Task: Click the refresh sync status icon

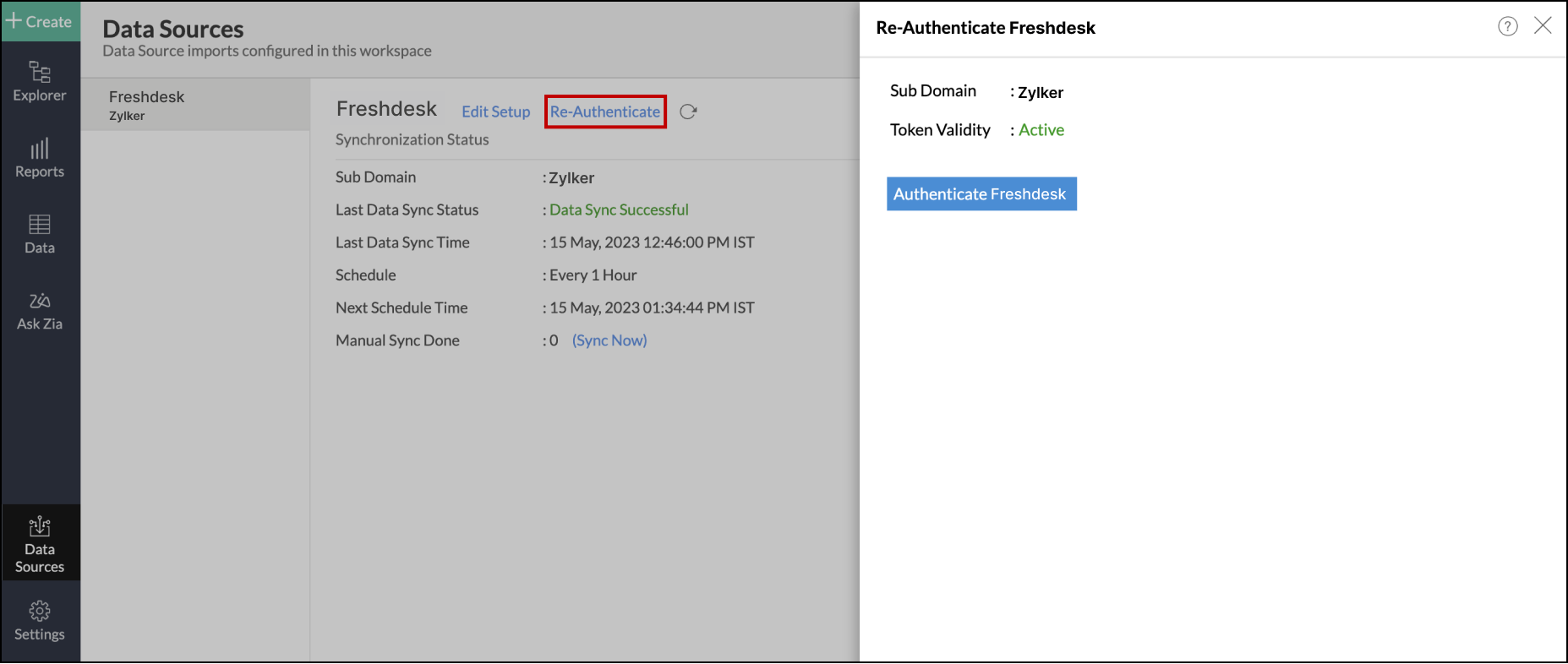Action: click(x=688, y=112)
